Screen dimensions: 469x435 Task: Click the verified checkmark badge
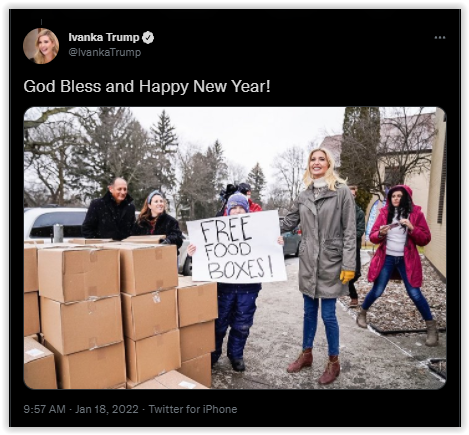148,38
